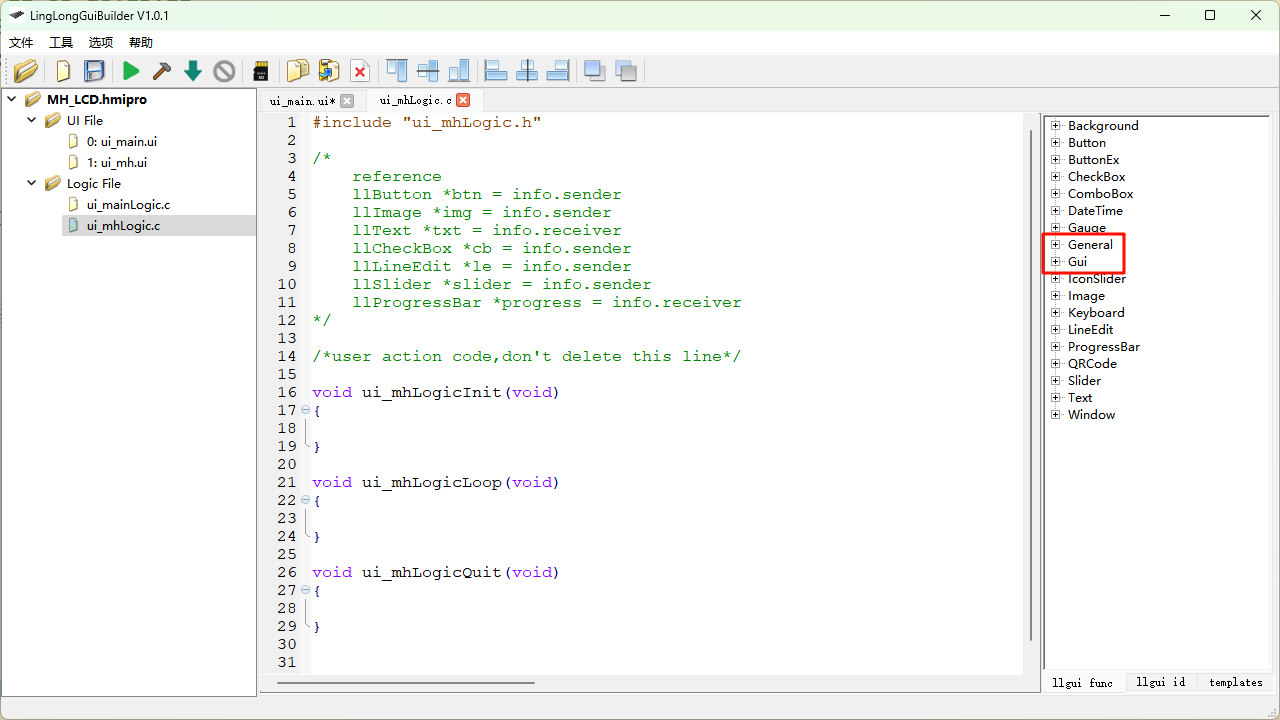Switch to the templates tab

(1235, 682)
